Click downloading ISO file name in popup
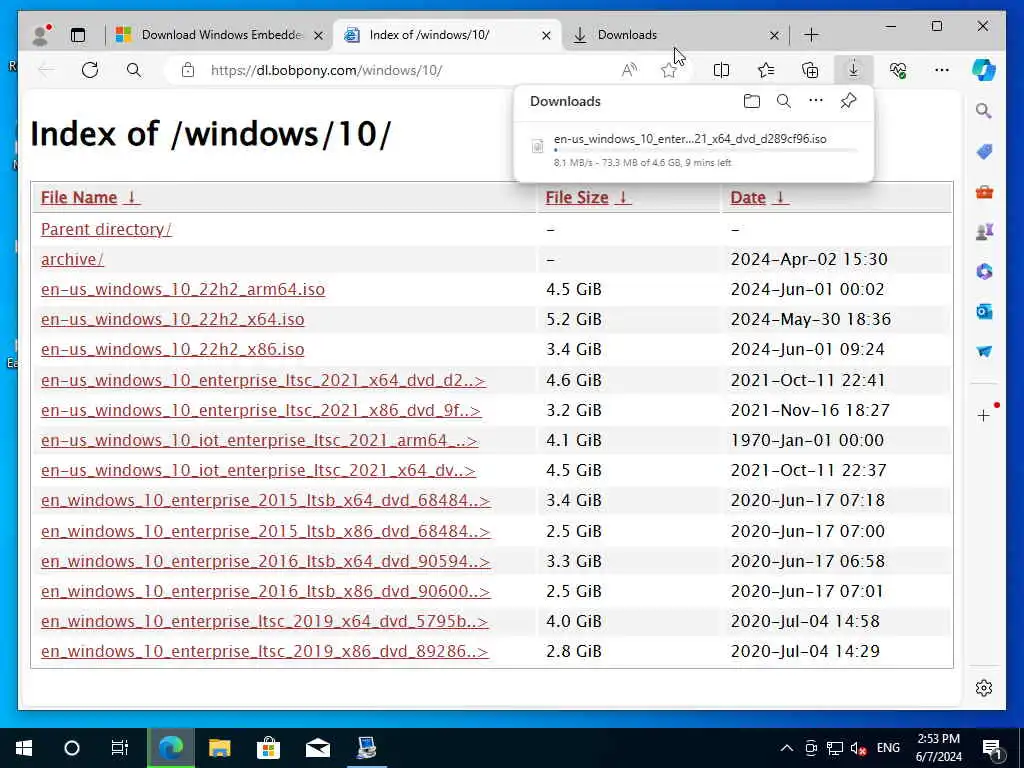Screen dimensions: 1024x768 [x=690, y=139]
